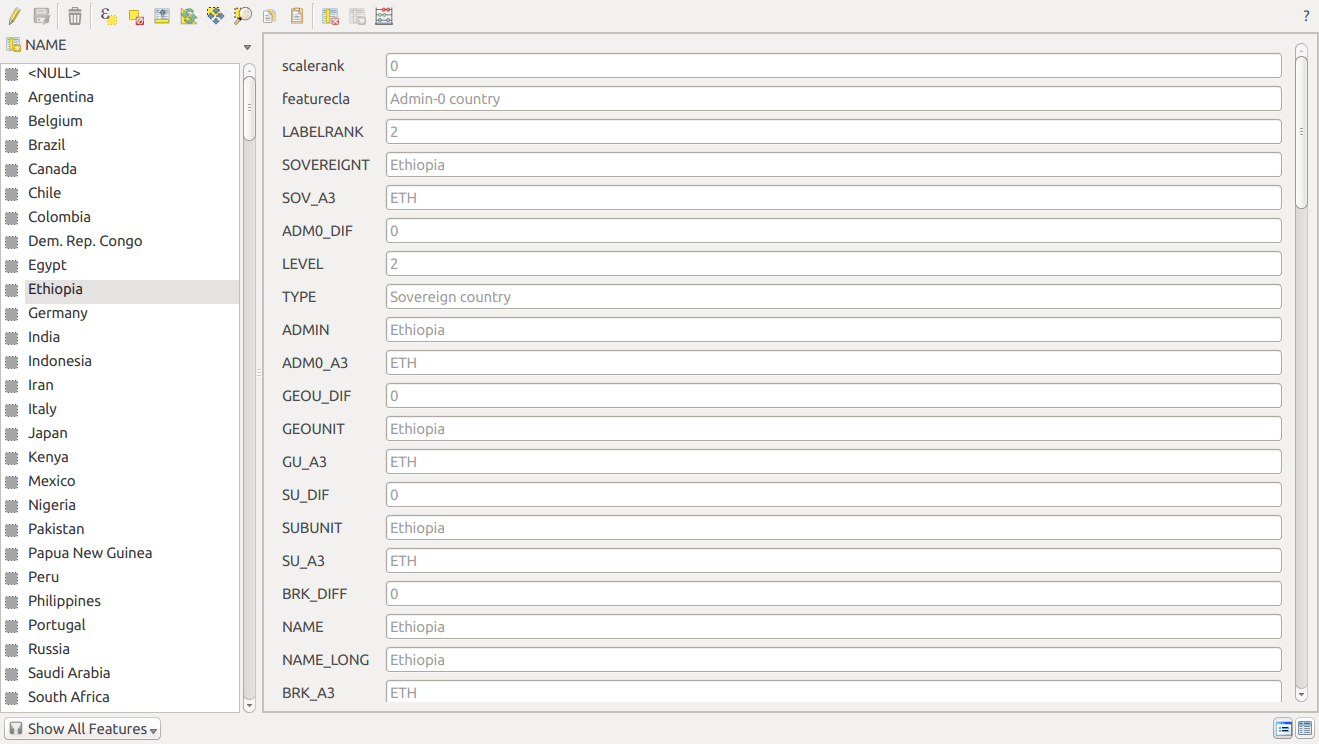Click the SOV_A3 field
Image resolution: width=1319 pixels, height=744 pixels.
(x=833, y=198)
